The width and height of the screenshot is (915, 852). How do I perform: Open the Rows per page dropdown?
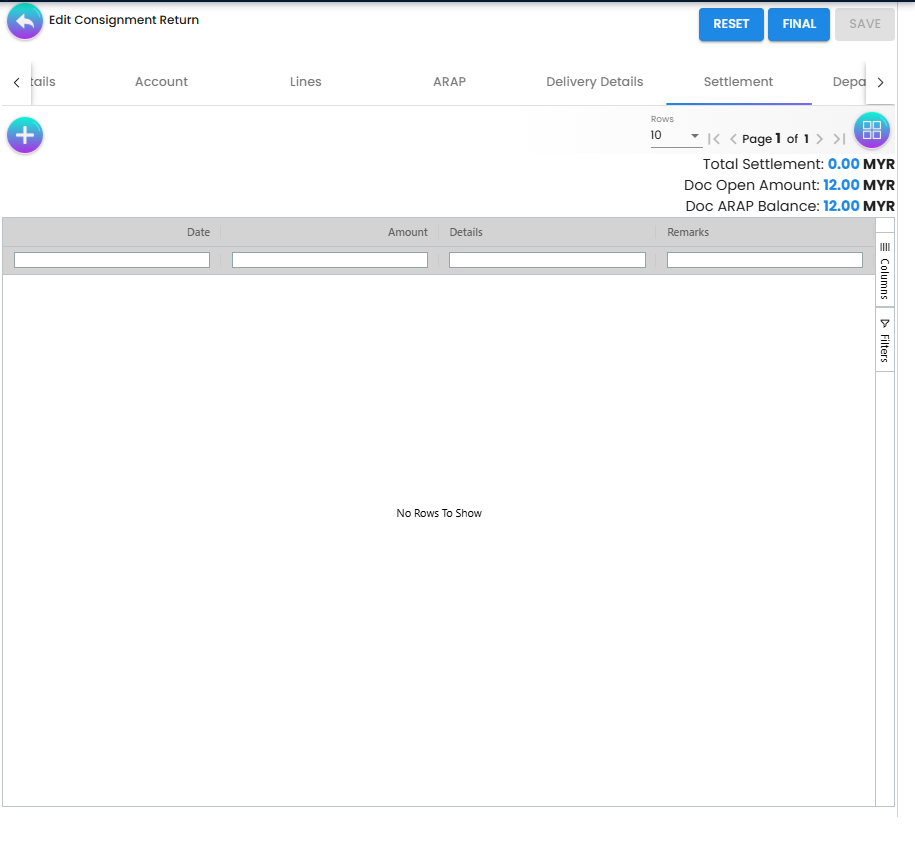[x=676, y=137]
